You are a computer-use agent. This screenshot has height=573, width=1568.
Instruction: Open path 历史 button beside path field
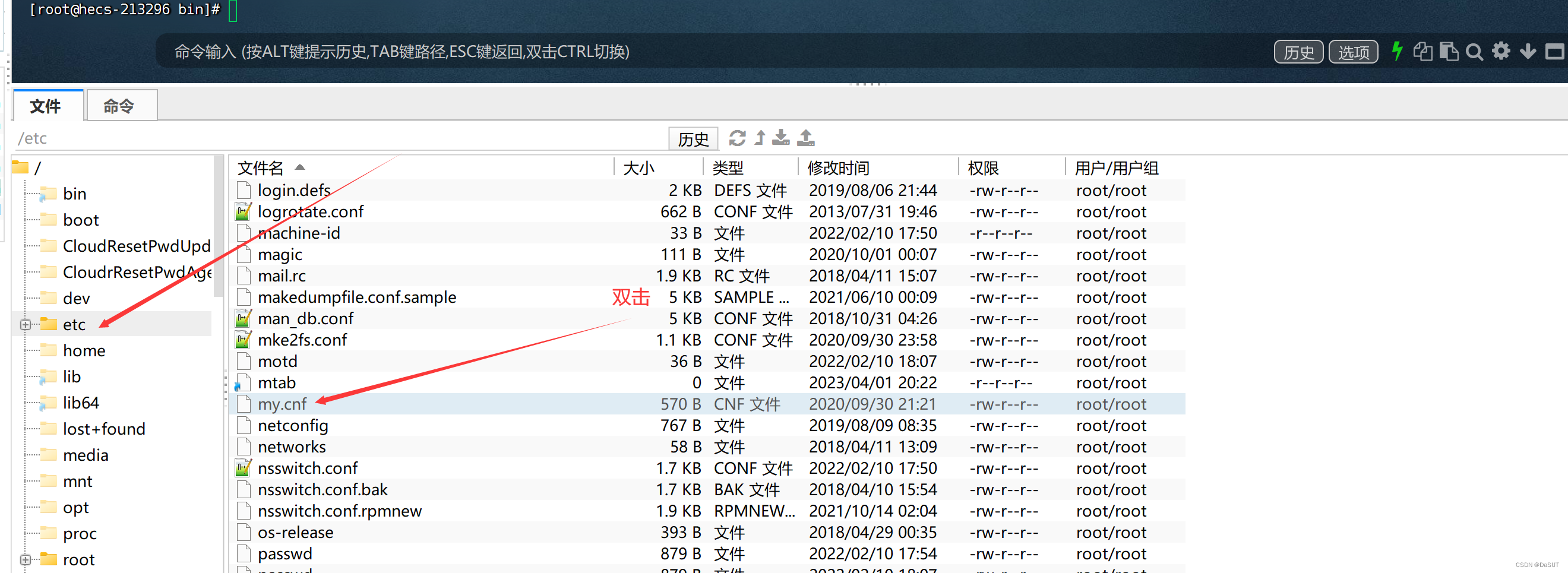(x=693, y=139)
